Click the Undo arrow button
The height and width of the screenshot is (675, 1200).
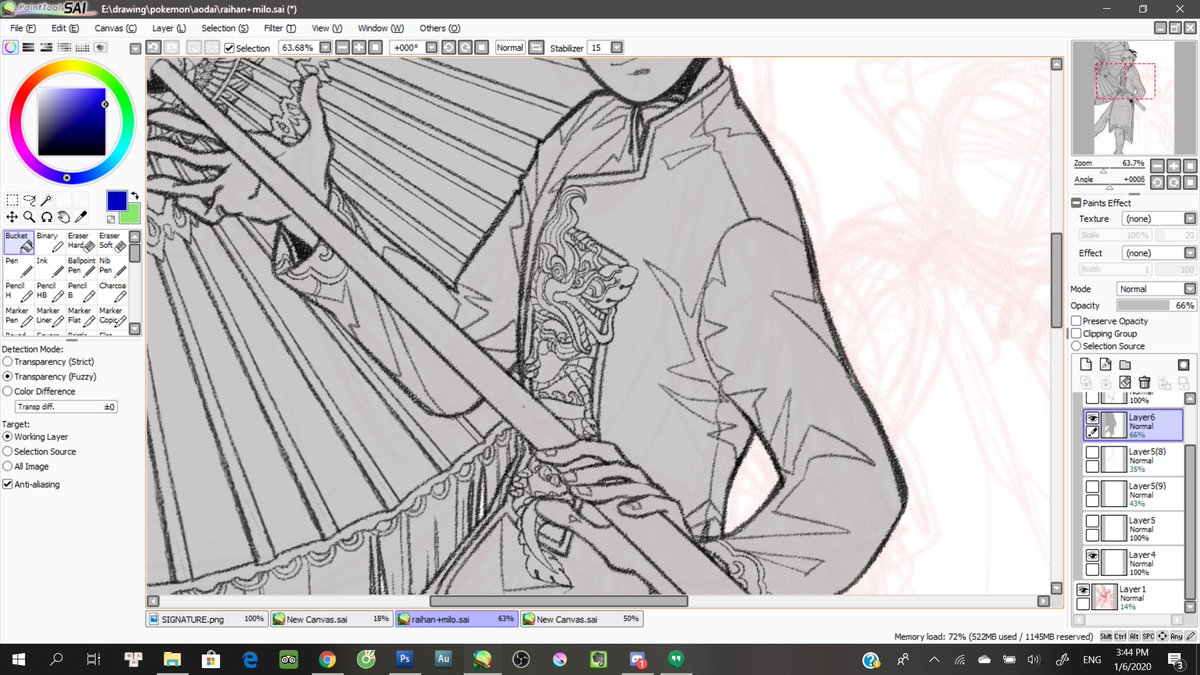click(x=154, y=47)
